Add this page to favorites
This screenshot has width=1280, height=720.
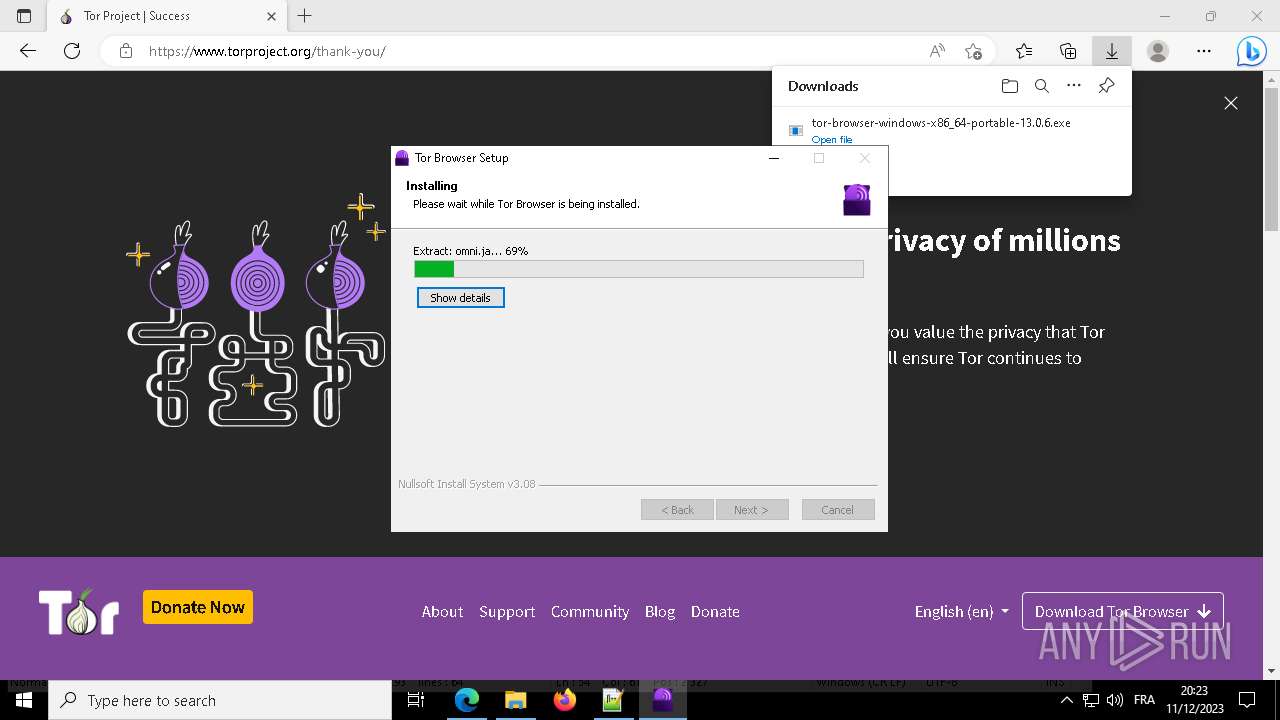pos(973,51)
